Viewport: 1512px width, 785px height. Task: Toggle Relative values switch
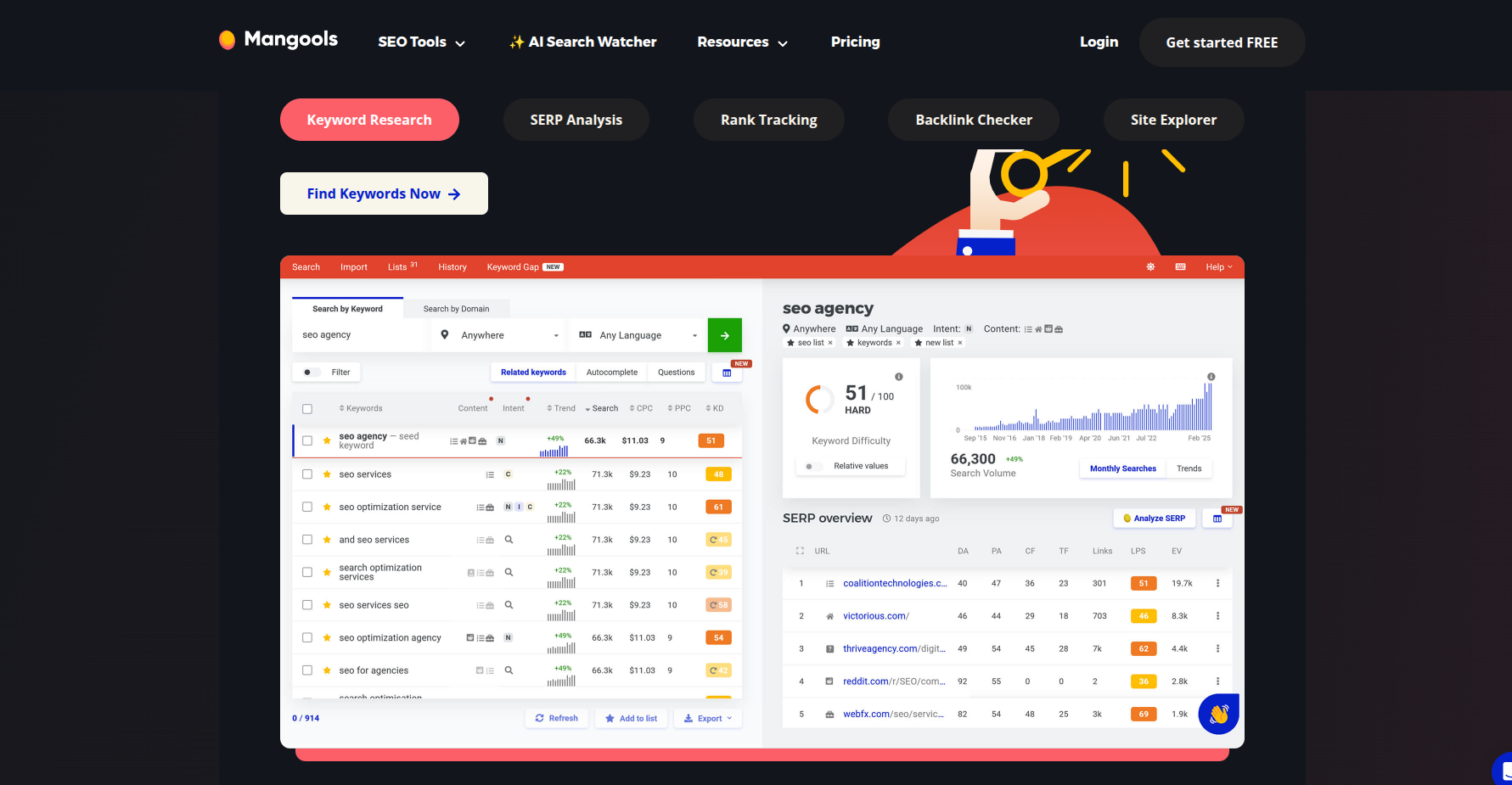813,466
